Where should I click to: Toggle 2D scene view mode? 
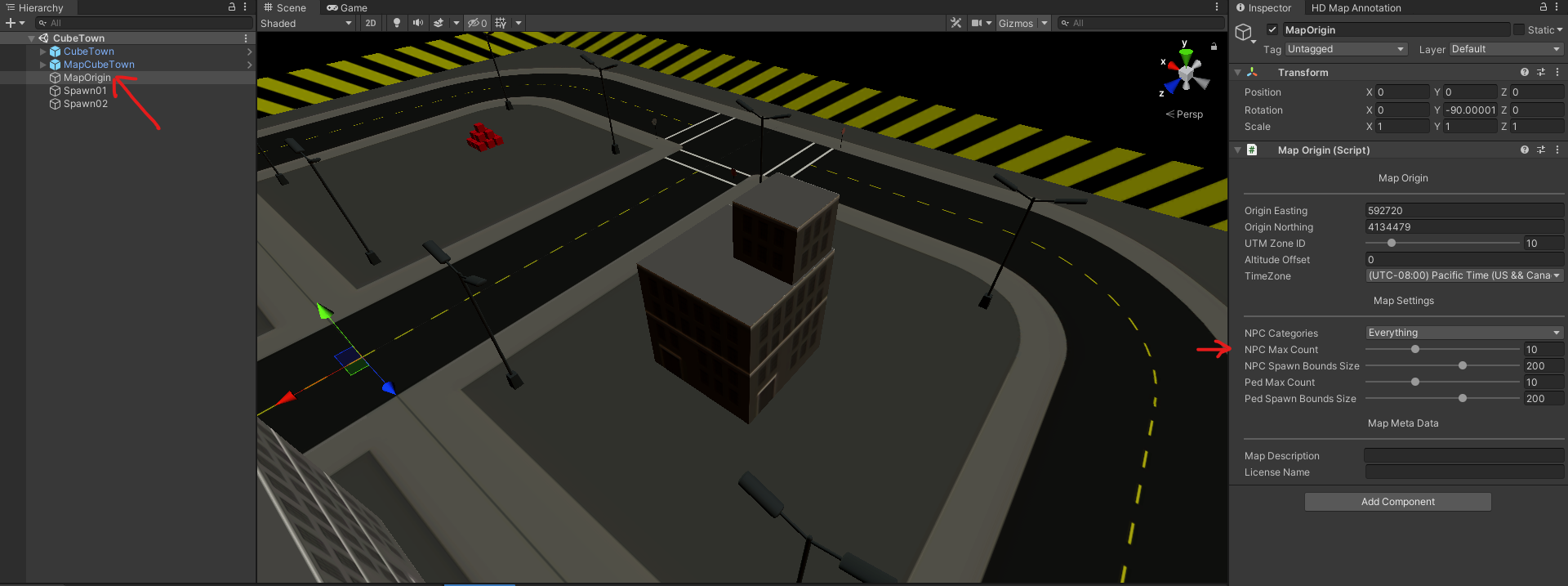(371, 23)
